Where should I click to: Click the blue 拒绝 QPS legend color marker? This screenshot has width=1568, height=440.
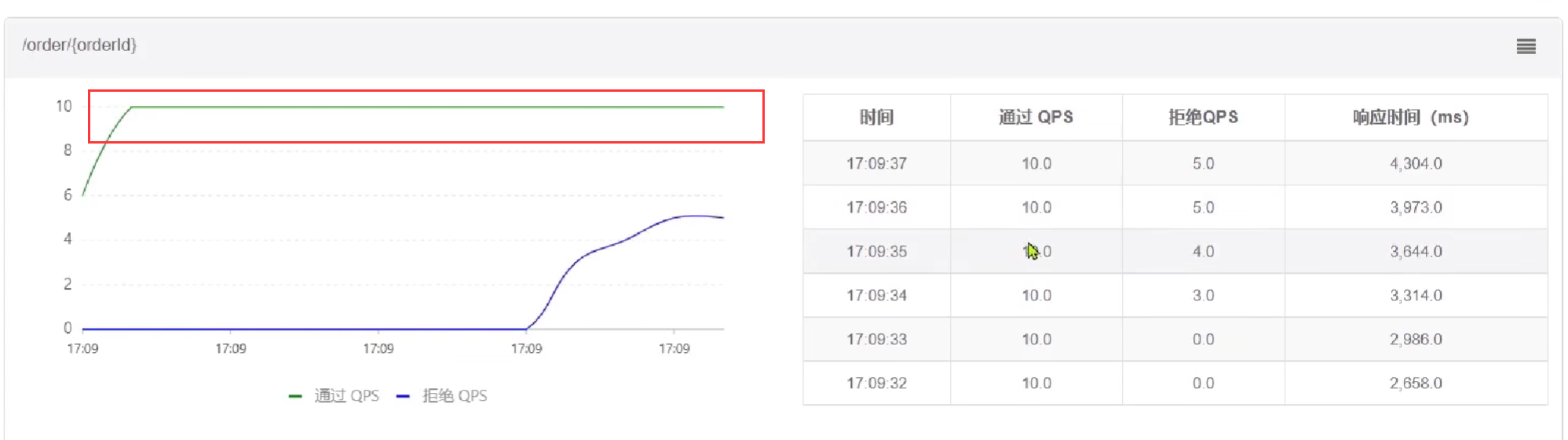point(403,397)
